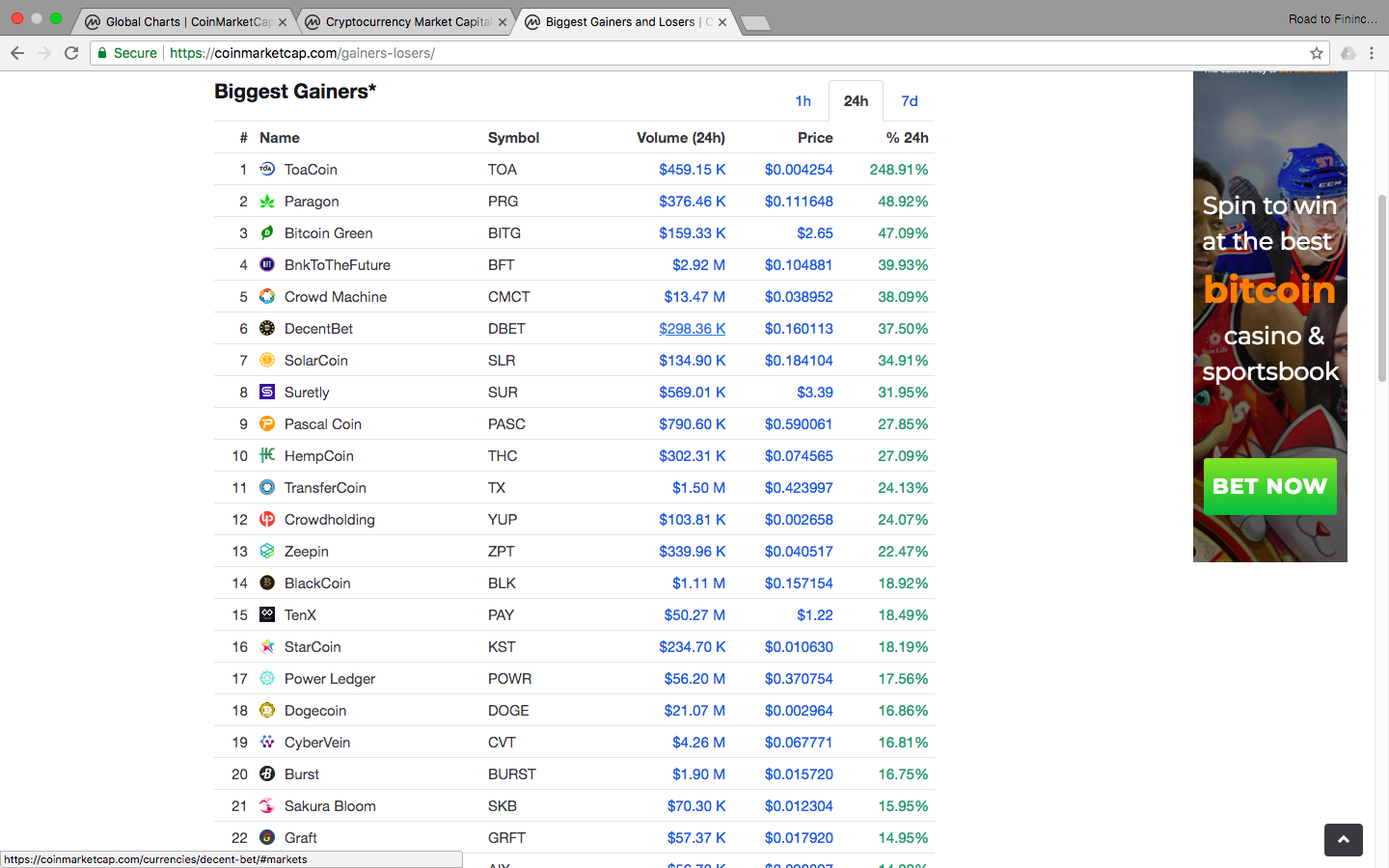
Task: Click the Dogecoin logo icon
Action: click(x=267, y=710)
